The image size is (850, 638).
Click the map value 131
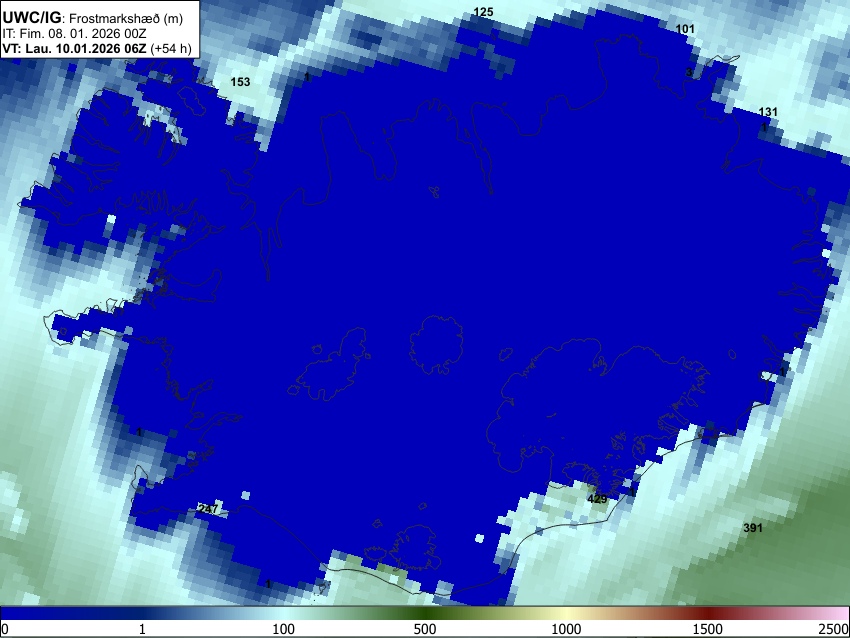click(x=768, y=112)
